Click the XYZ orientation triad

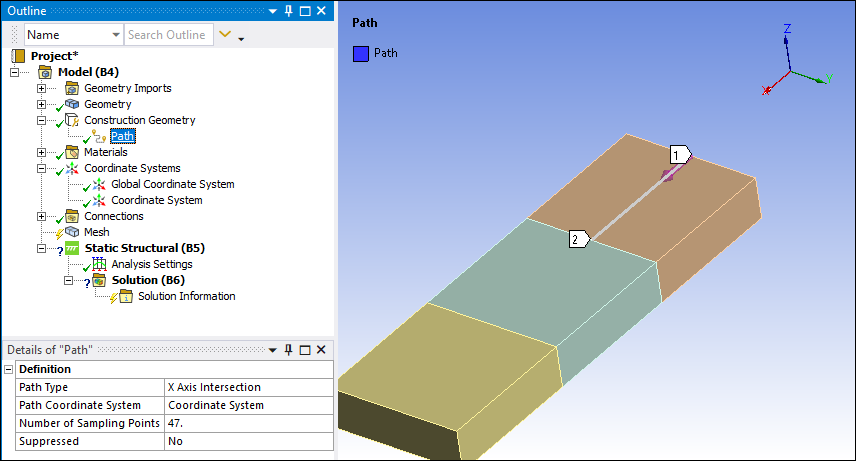coord(796,60)
